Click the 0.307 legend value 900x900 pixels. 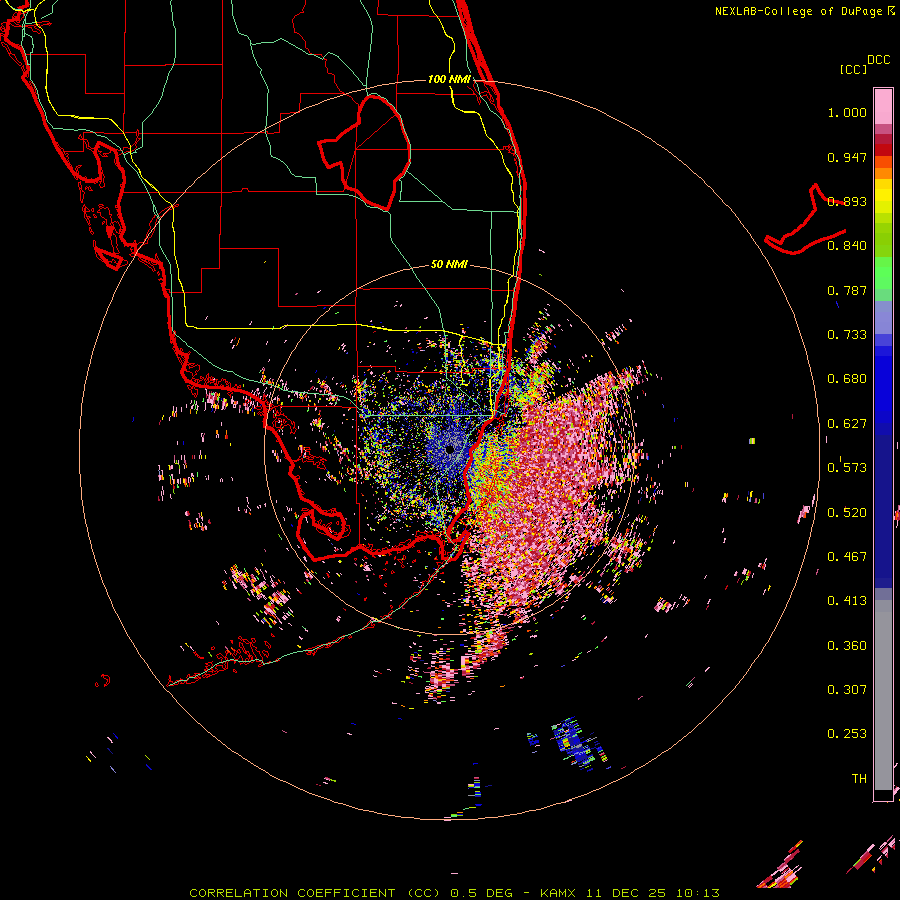pos(847,690)
